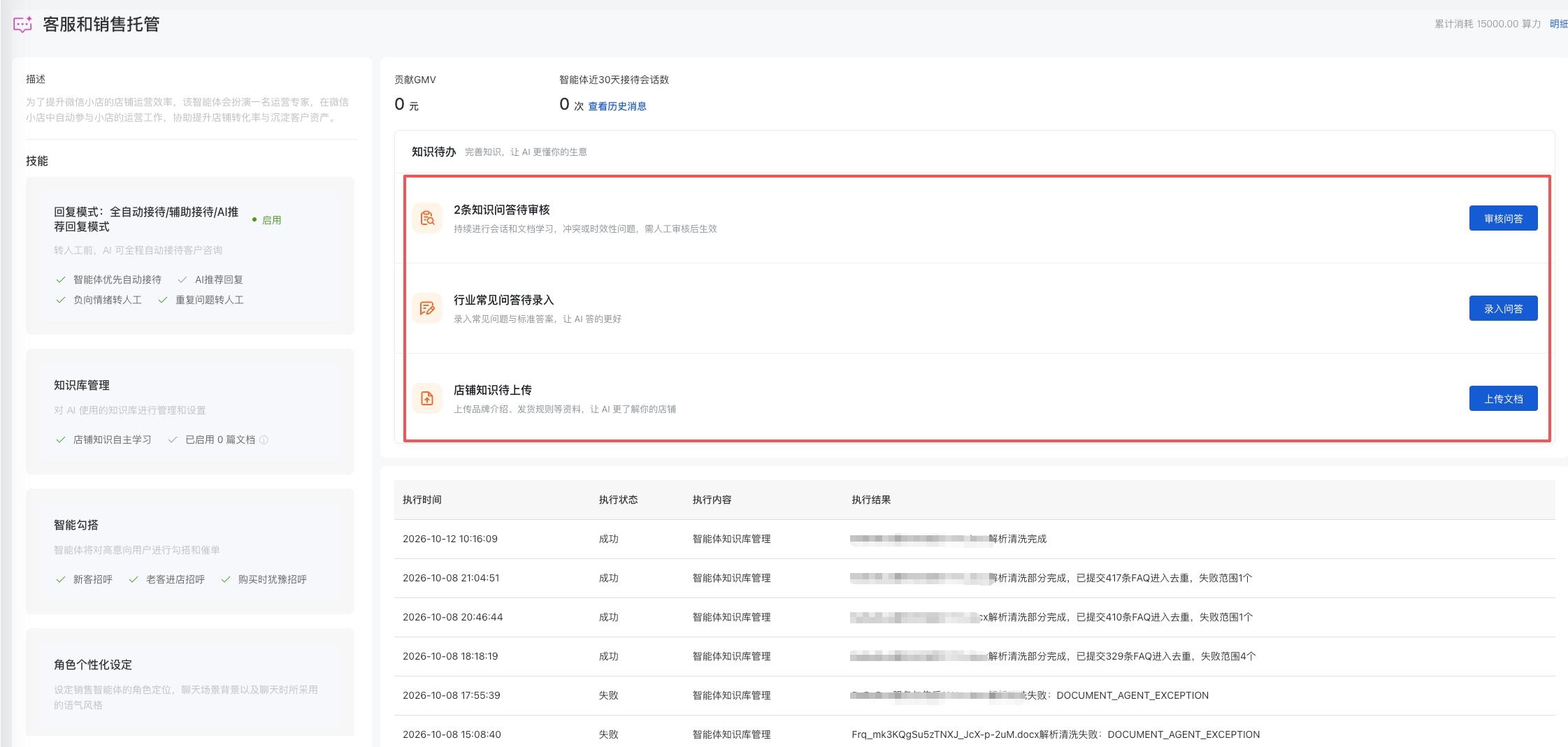Viewport: 1568px width, 747px height.
Task: Select the 新客招呼 item
Action: coord(93,579)
